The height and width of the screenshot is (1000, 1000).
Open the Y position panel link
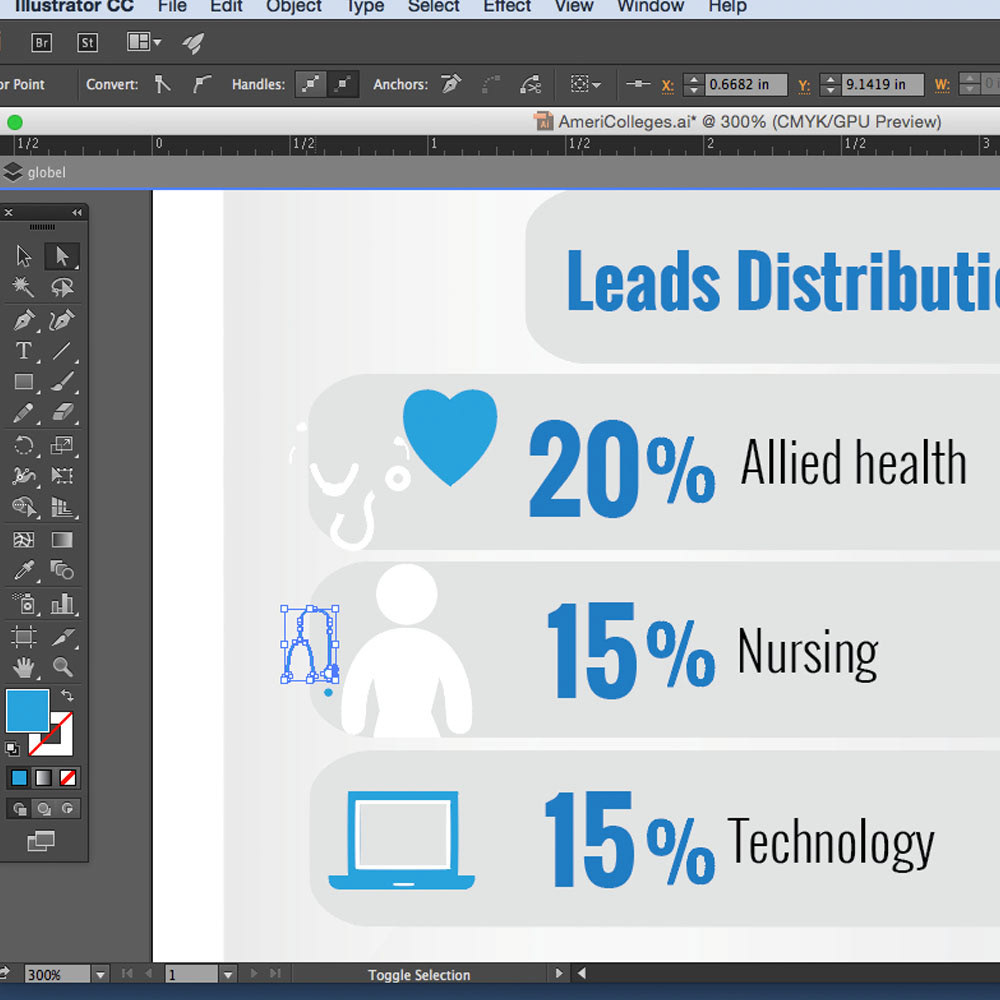(804, 85)
